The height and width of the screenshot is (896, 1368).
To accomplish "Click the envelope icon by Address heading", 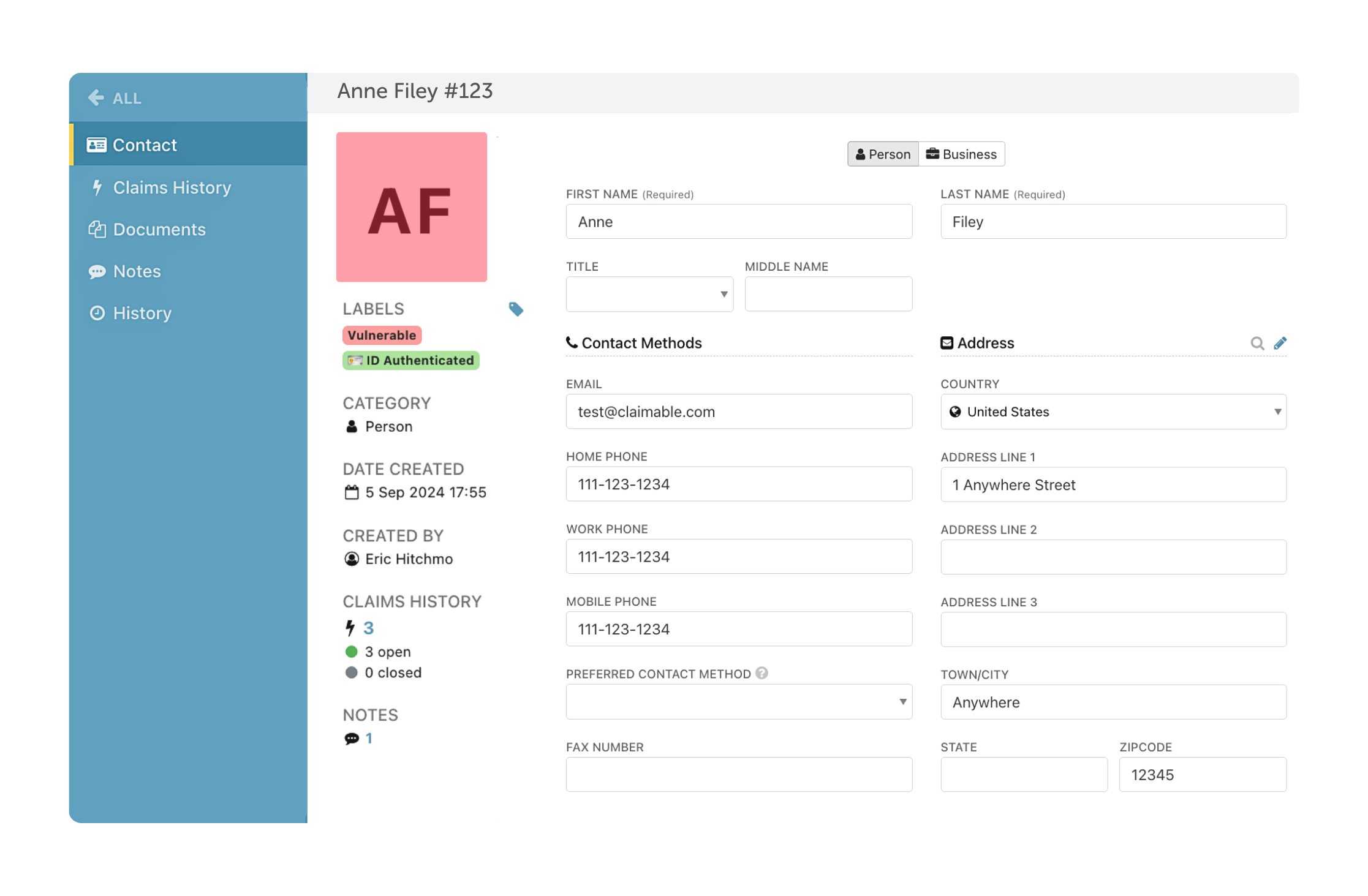I will point(947,343).
